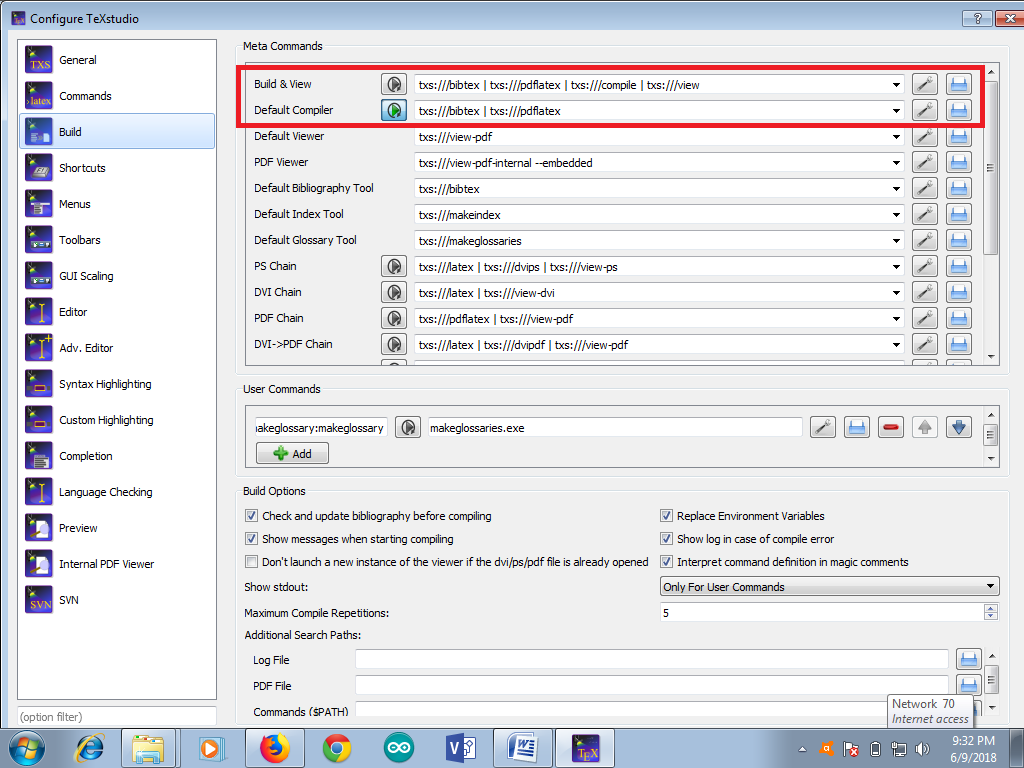Add a new user command
The image size is (1024, 768).
coord(292,453)
